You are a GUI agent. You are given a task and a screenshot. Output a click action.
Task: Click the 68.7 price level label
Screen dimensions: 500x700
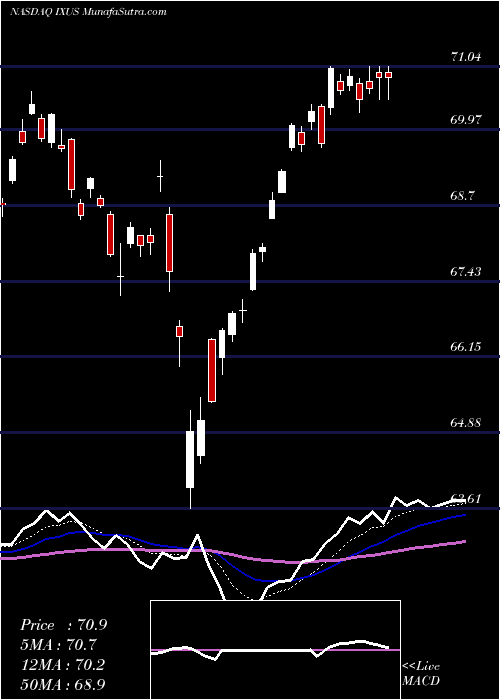click(462, 196)
